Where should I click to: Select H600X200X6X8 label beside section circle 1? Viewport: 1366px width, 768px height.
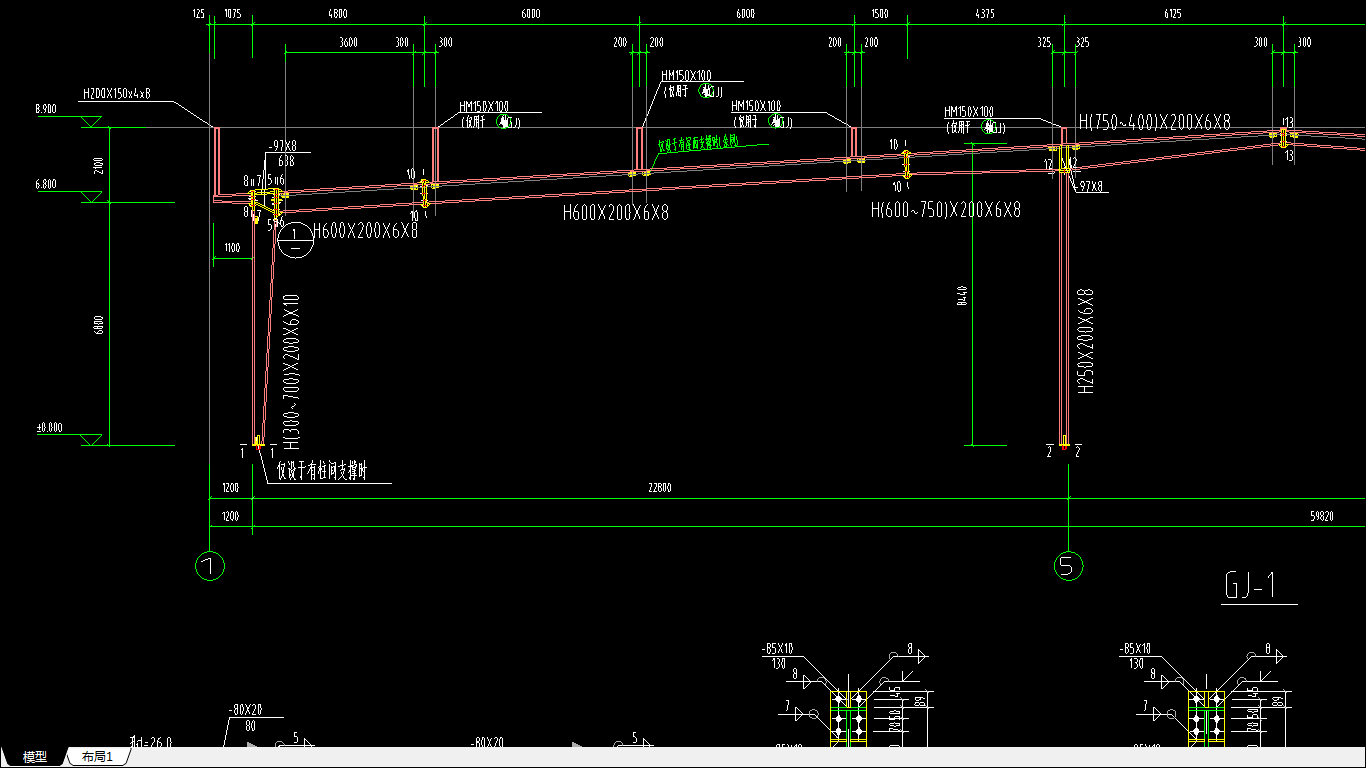pos(366,231)
